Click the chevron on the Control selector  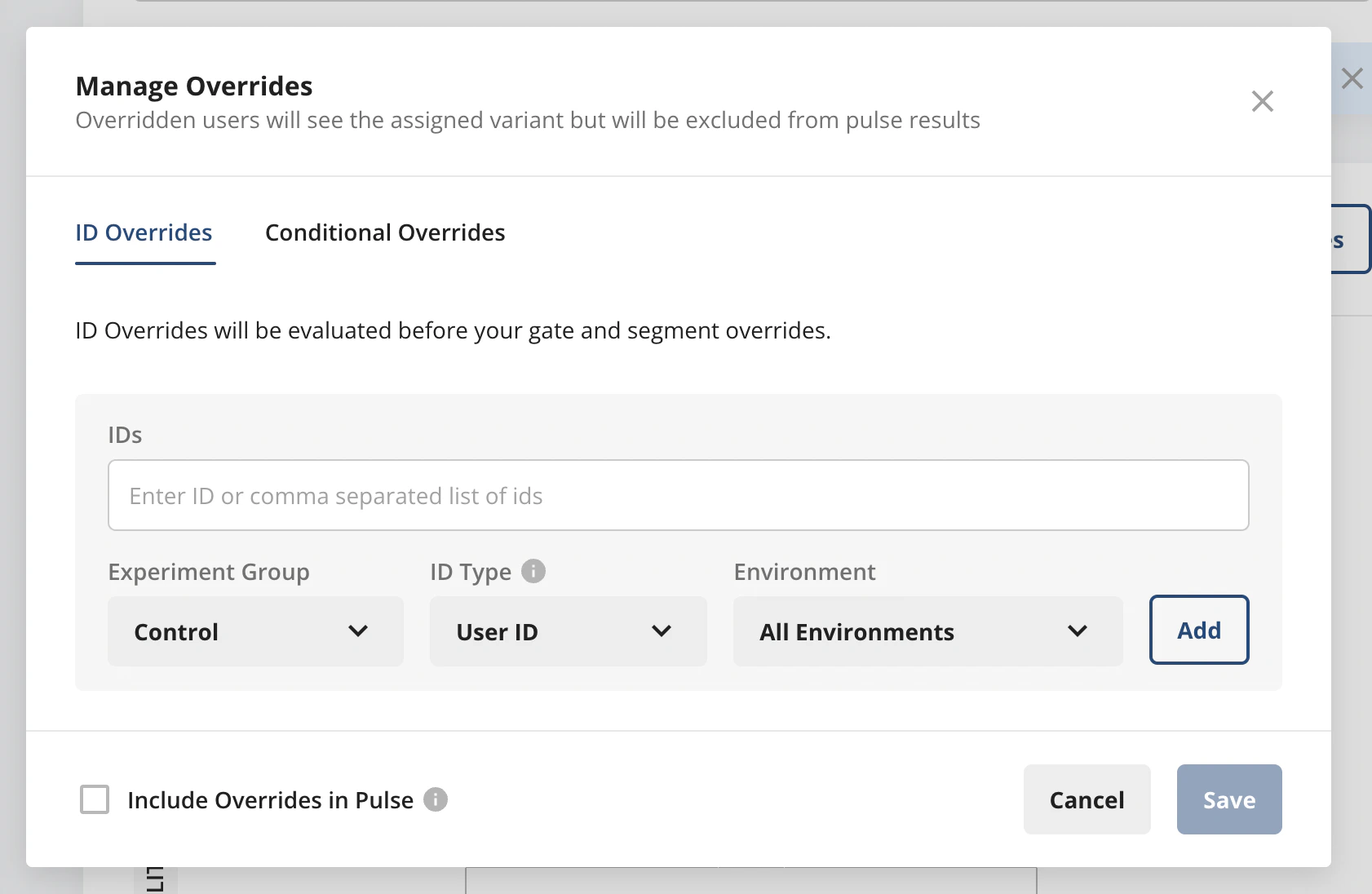pos(357,631)
